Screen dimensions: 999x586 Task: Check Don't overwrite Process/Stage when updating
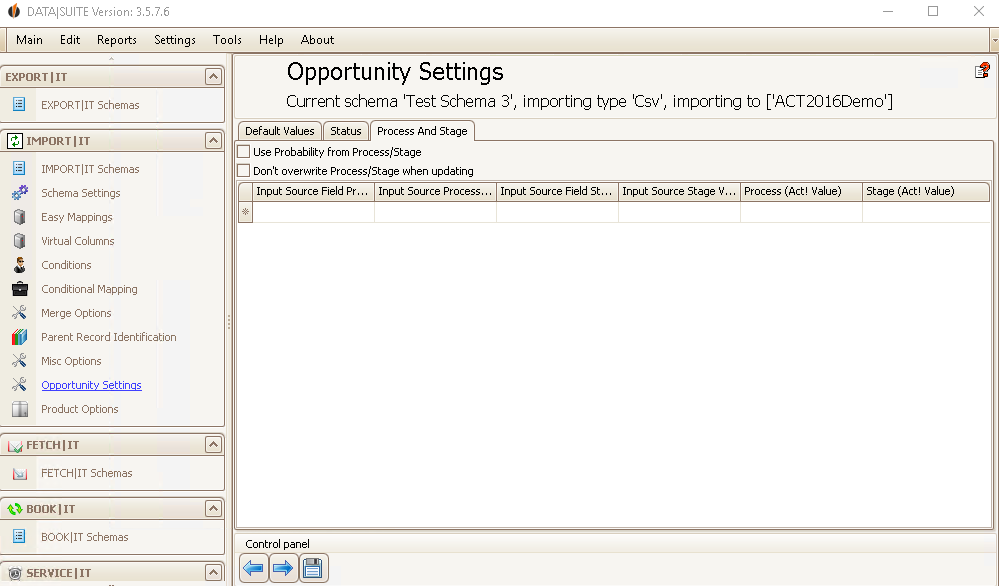(x=243, y=171)
